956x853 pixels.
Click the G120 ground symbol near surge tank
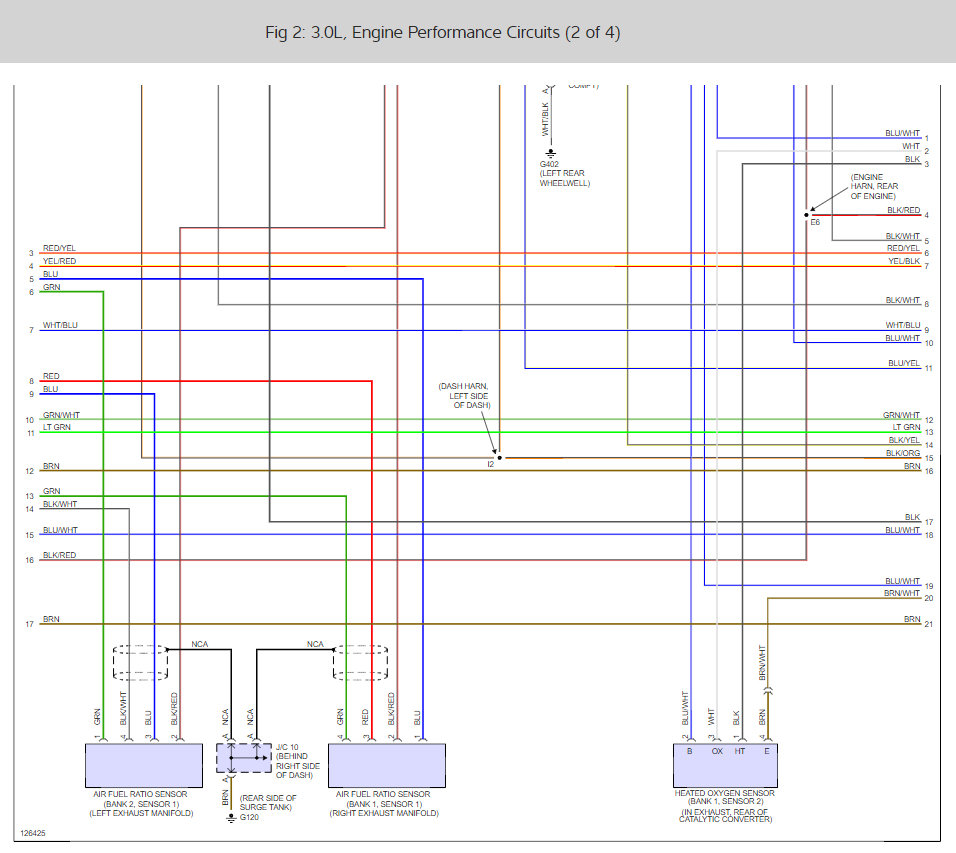[231, 818]
